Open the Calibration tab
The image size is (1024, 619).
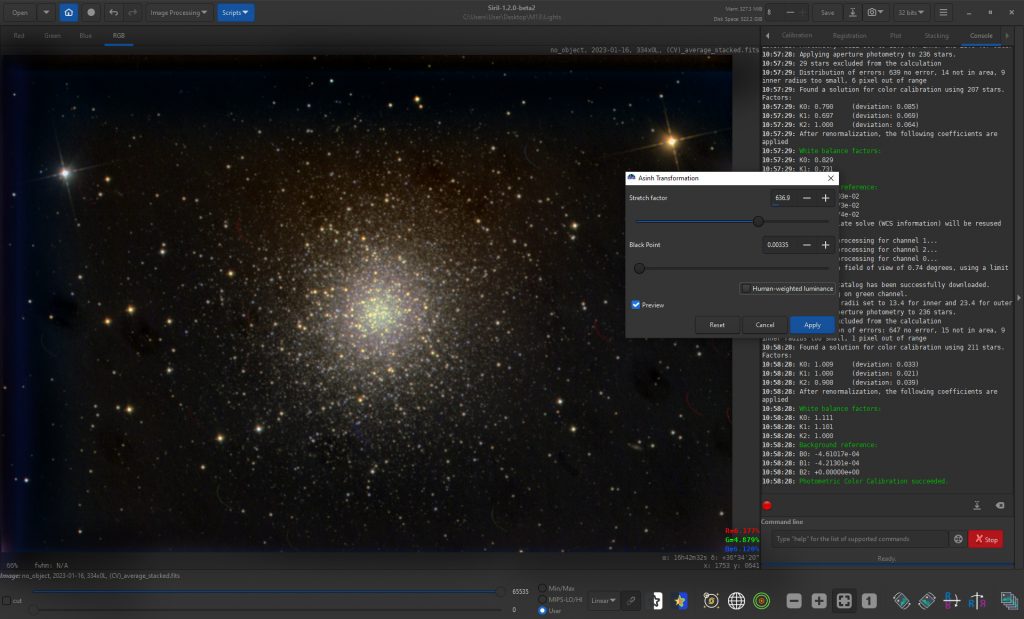tap(797, 35)
